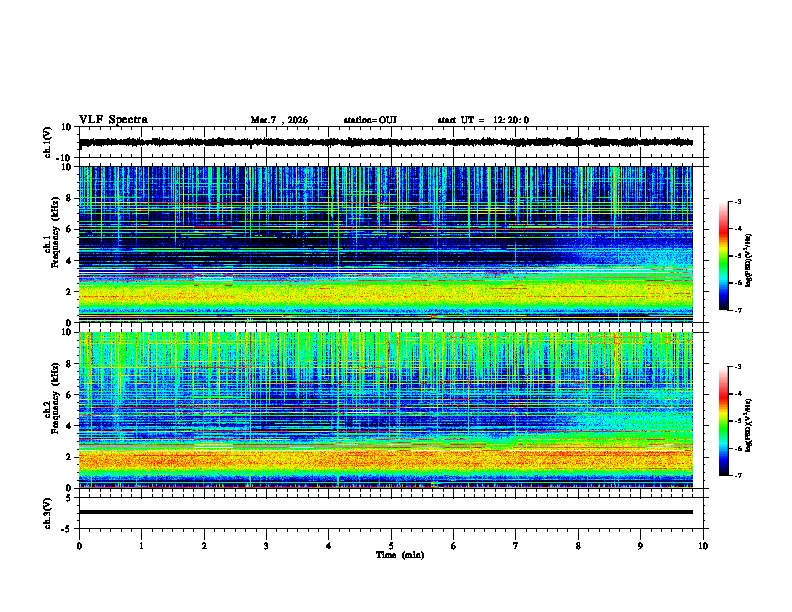Click time axis tick label "4"
Image resolution: width=792 pixels, height=612 pixels.
click(x=329, y=546)
